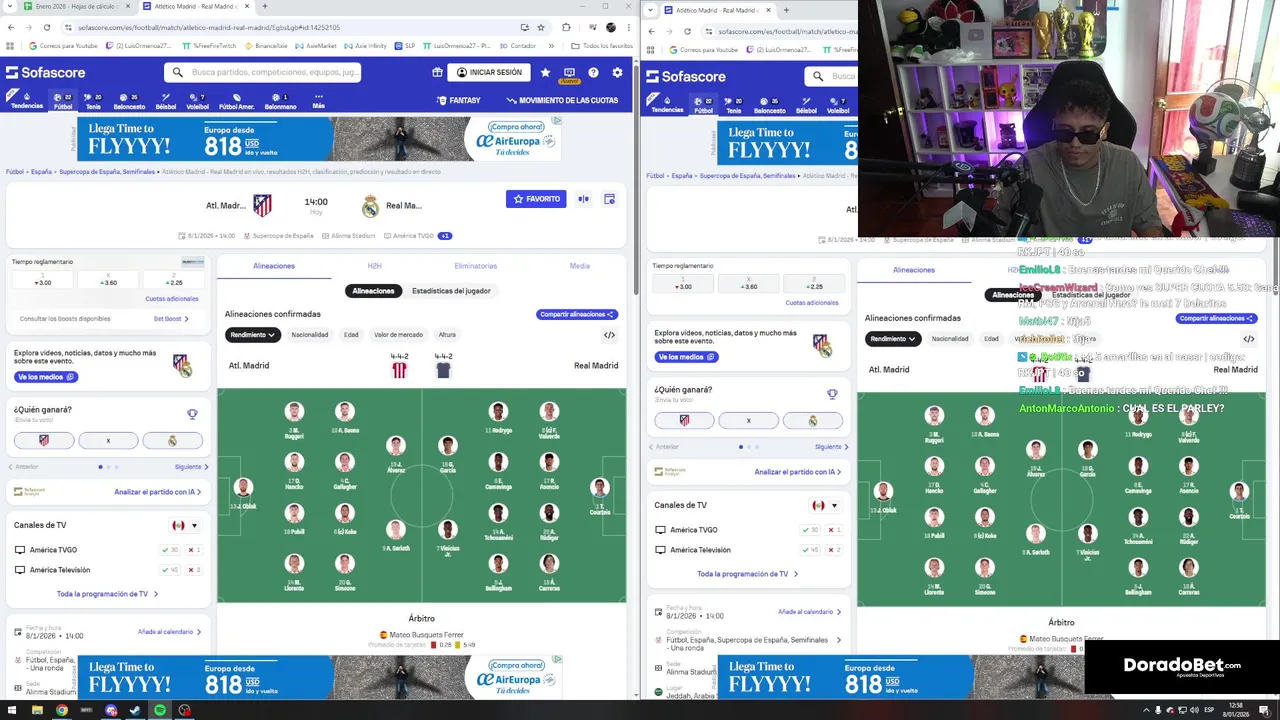Viewport: 1280px width, 720px height.
Task: Expand Rendimiento dropdown in right window
Action: click(x=892, y=339)
